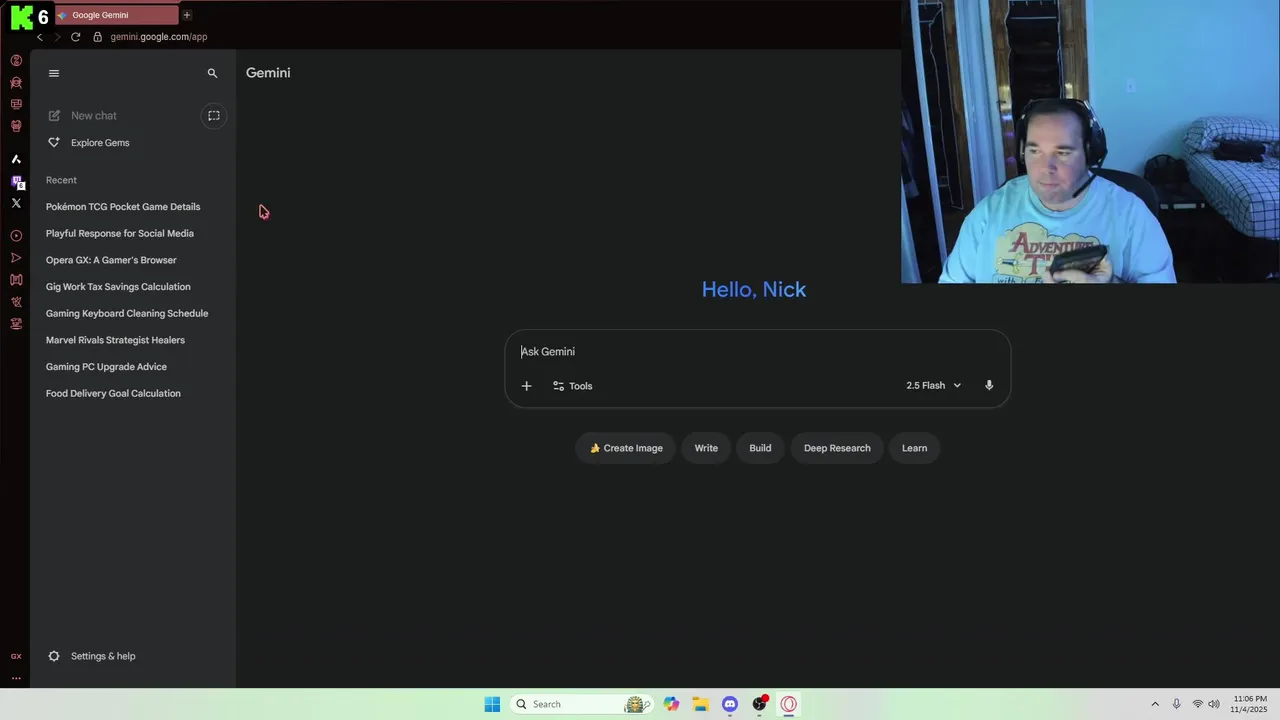
Task: Choose the Create Image suggestion chip
Action: point(626,448)
